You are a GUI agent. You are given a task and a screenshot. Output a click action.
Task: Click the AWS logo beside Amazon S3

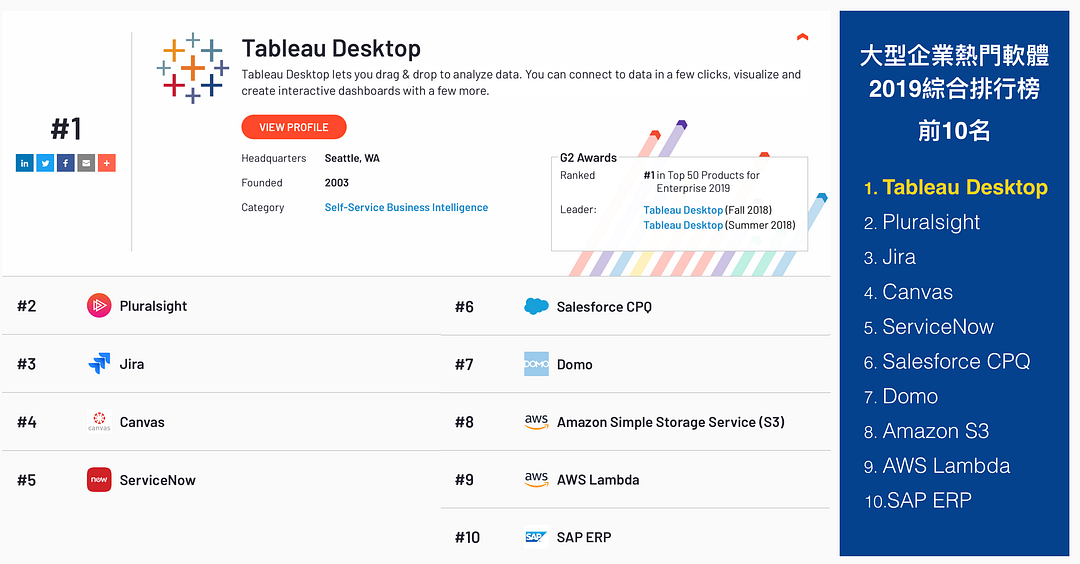click(x=537, y=422)
